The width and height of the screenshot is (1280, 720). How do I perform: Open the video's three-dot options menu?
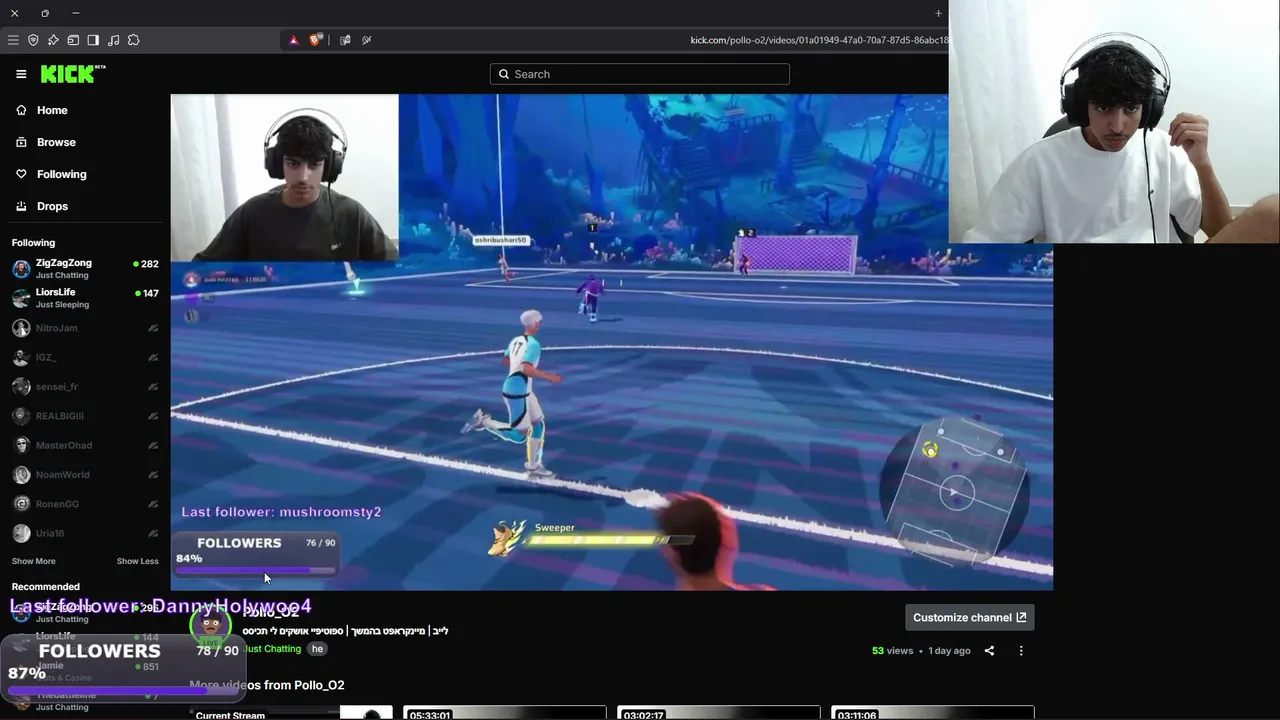[x=1021, y=651]
